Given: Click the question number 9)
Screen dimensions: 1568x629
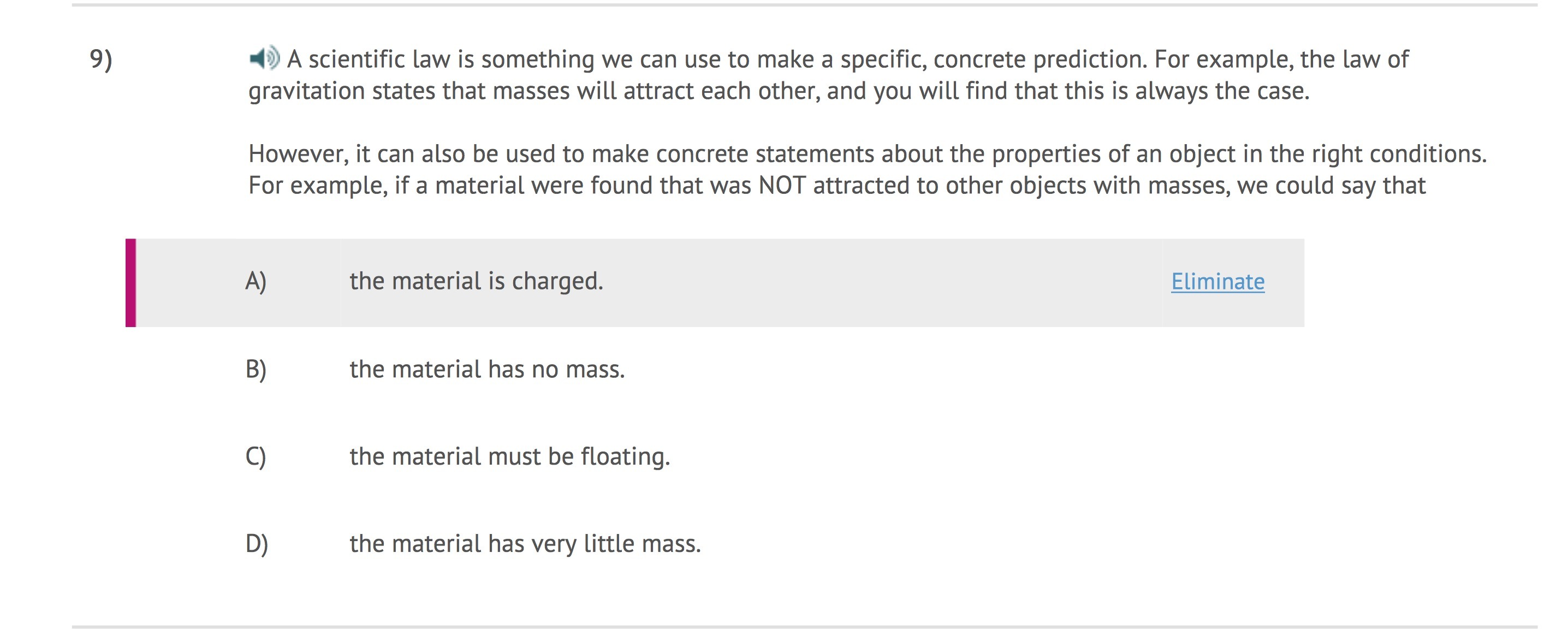Looking at the screenshot, I should (101, 59).
